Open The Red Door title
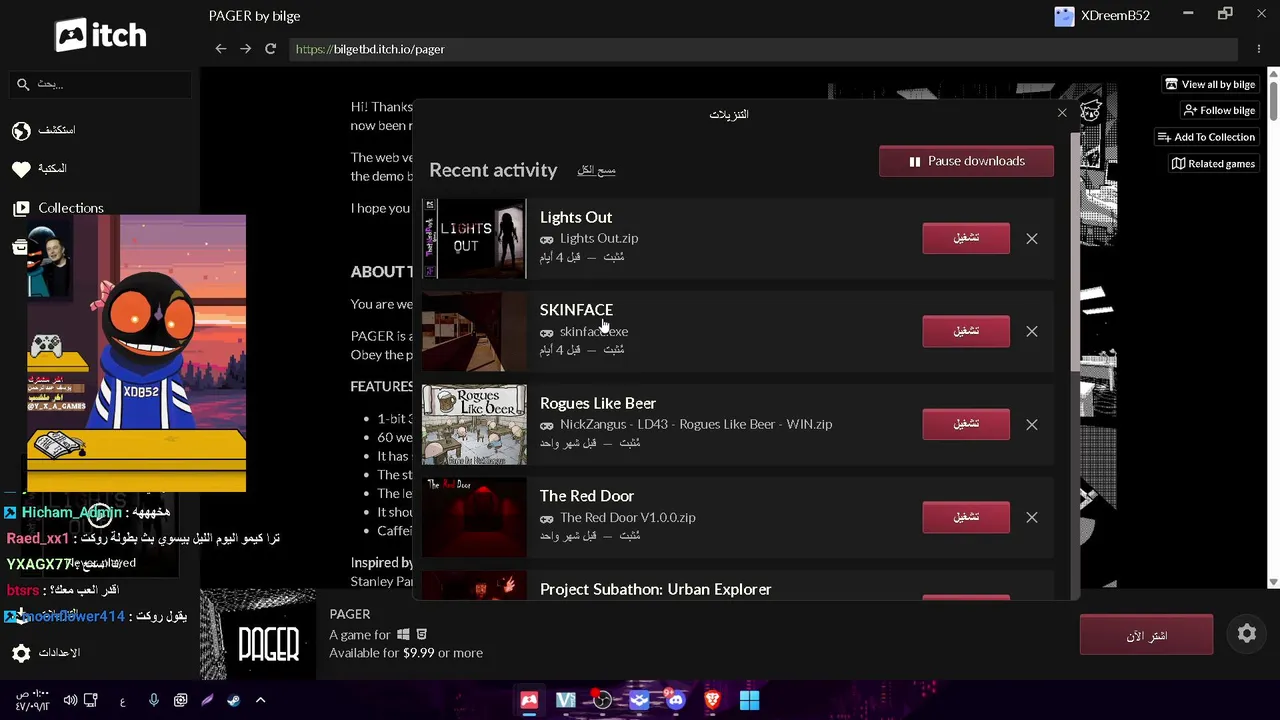Screen dimensions: 1280x720 pos(587,496)
